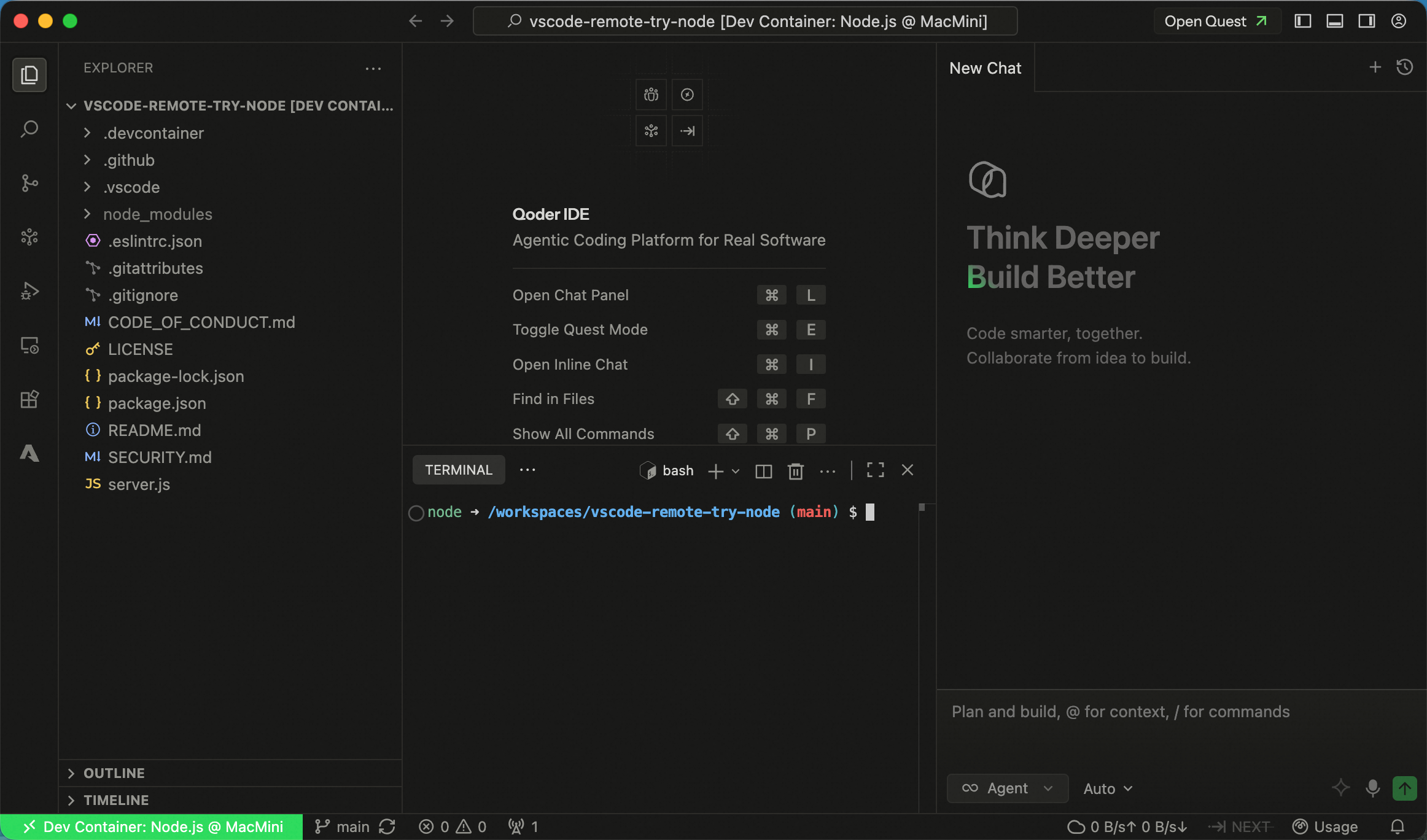Viewport: 1427px width, 840px height.
Task: Click the Dev Container remote status indicator
Action: pyautogui.click(x=152, y=827)
